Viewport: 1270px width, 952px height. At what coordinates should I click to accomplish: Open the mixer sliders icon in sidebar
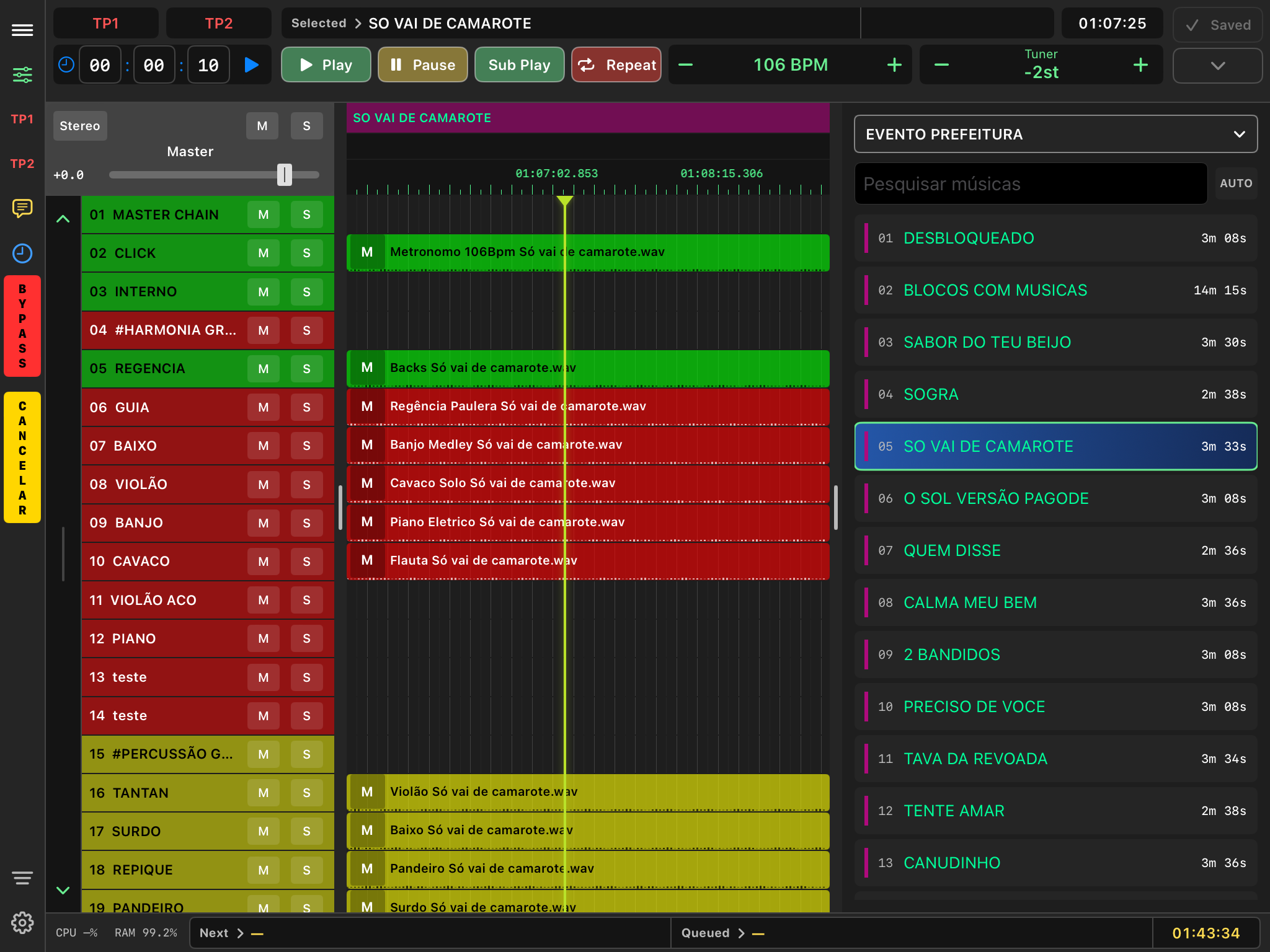22,75
